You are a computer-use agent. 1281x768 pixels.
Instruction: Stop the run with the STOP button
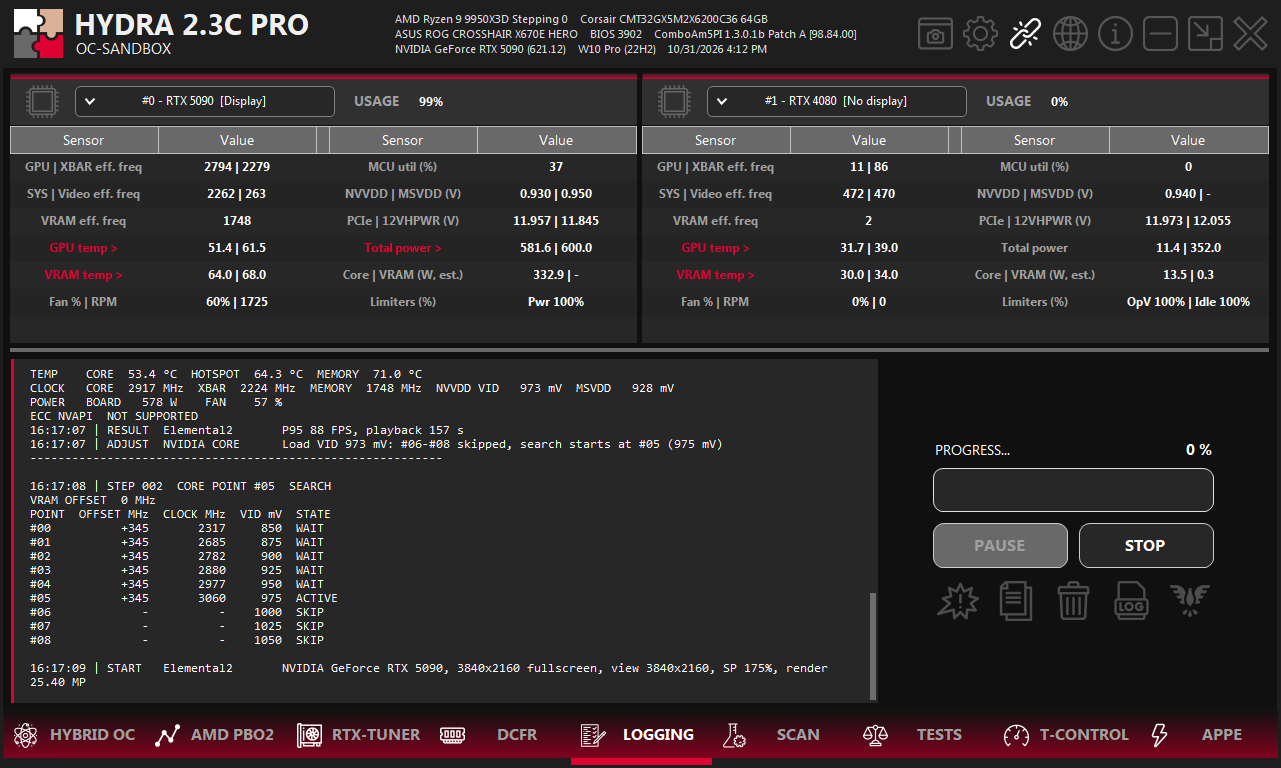[1146, 546]
